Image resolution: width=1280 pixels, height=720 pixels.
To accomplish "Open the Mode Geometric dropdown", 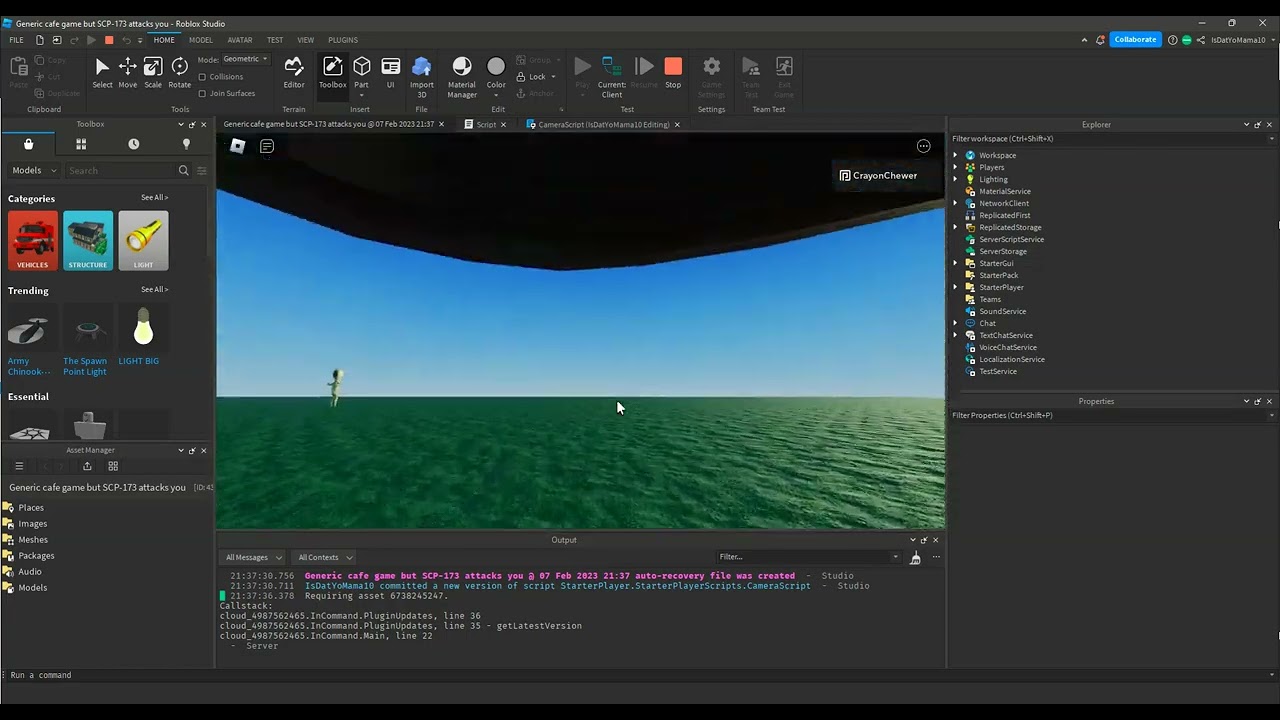I will pyautogui.click(x=246, y=59).
